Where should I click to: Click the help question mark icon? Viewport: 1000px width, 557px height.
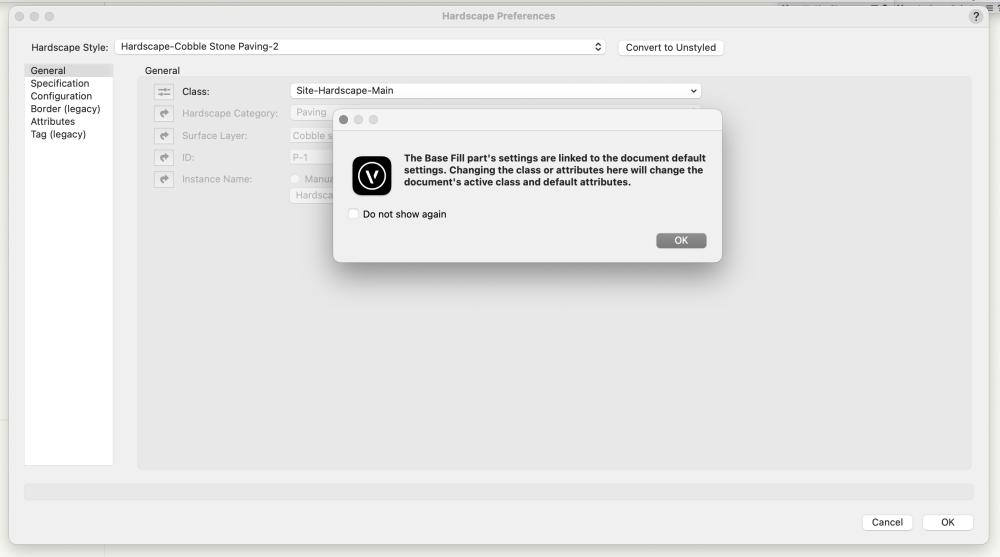coord(976,17)
